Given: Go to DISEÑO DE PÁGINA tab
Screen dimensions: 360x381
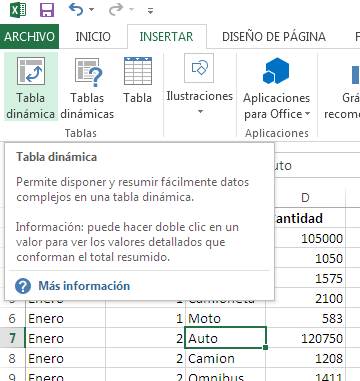Looking at the screenshot, I should pos(274,36).
